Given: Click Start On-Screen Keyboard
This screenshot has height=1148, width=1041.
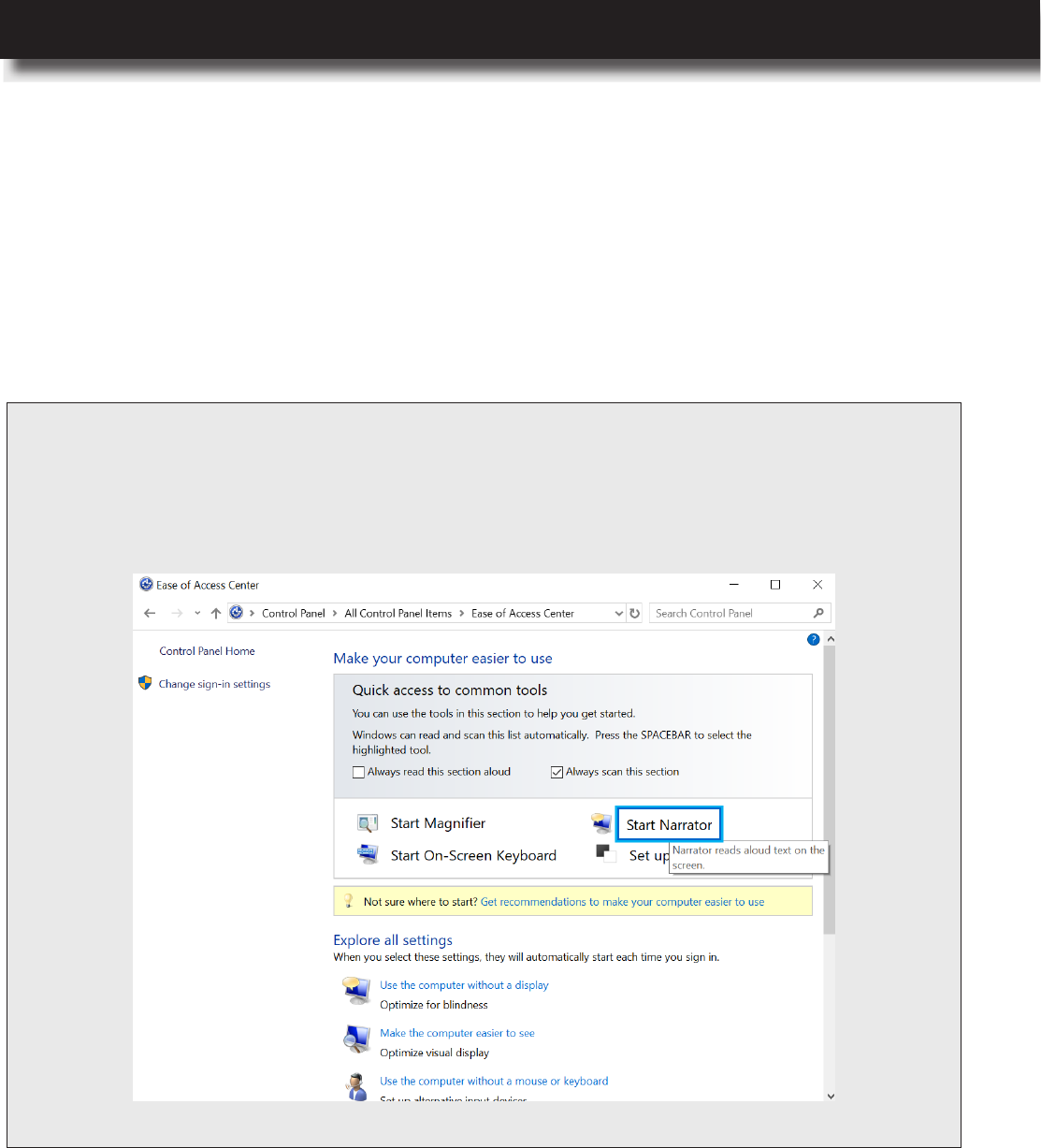Looking at the screenshot, I should [473, 855].
